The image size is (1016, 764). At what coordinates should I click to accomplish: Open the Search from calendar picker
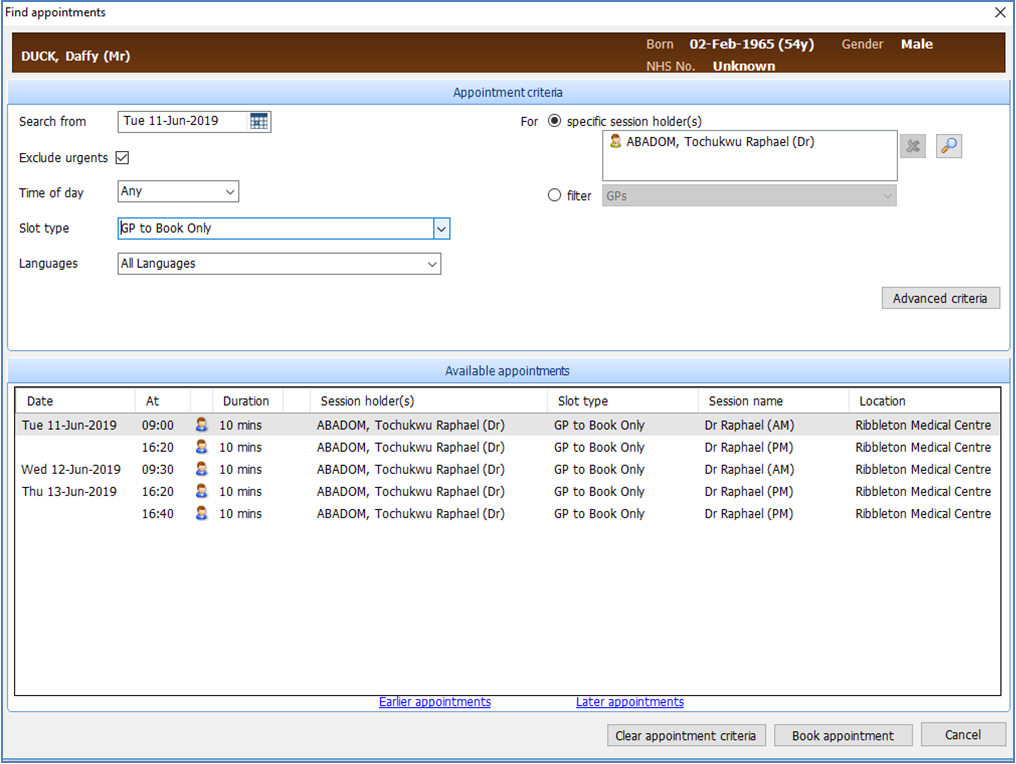(x=259, y=121)
